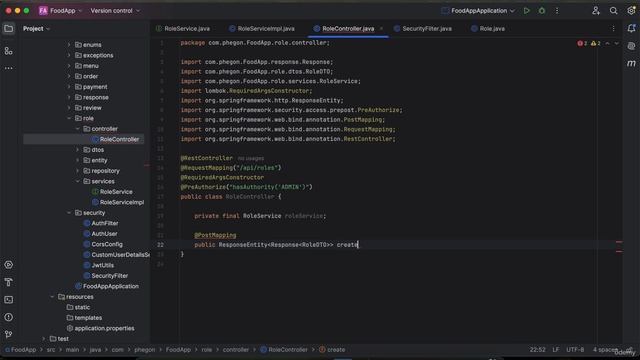Image resolution: width=640 pixels, height=360 pixels.
Task: Open the Terminal tool window
Action: click(8, 300)
